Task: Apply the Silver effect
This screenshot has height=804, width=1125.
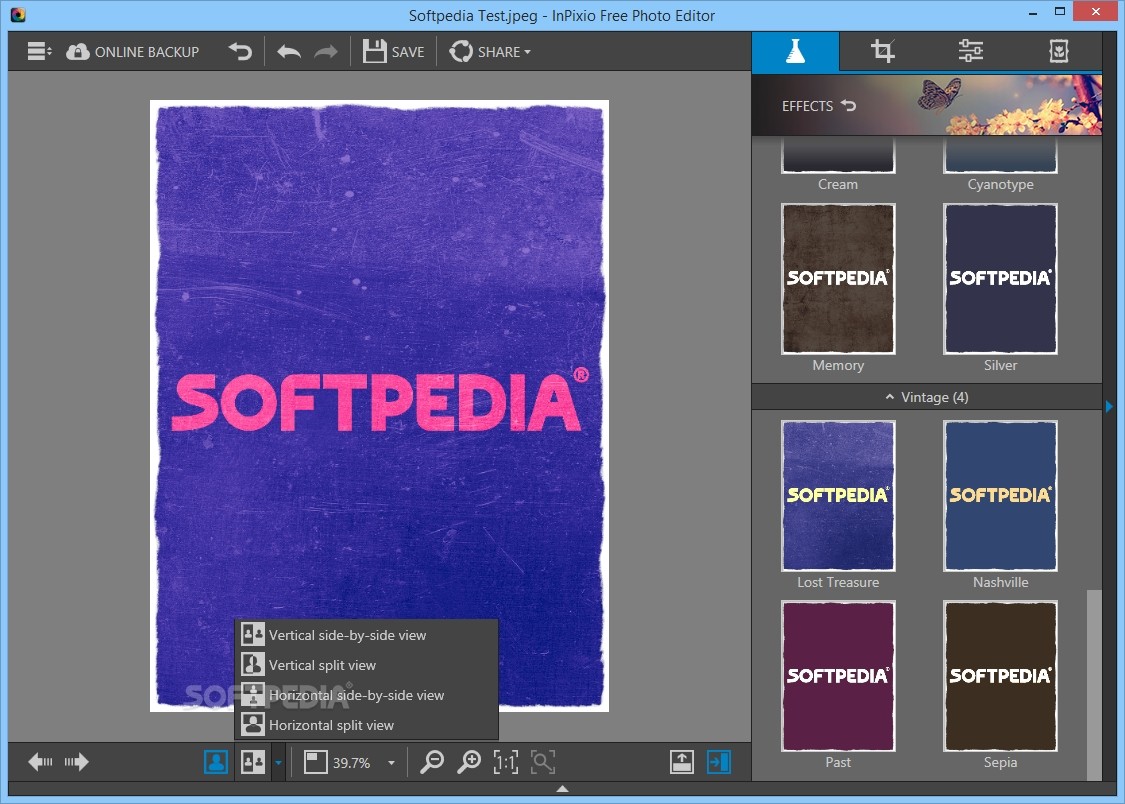Action: point(1000,278)
